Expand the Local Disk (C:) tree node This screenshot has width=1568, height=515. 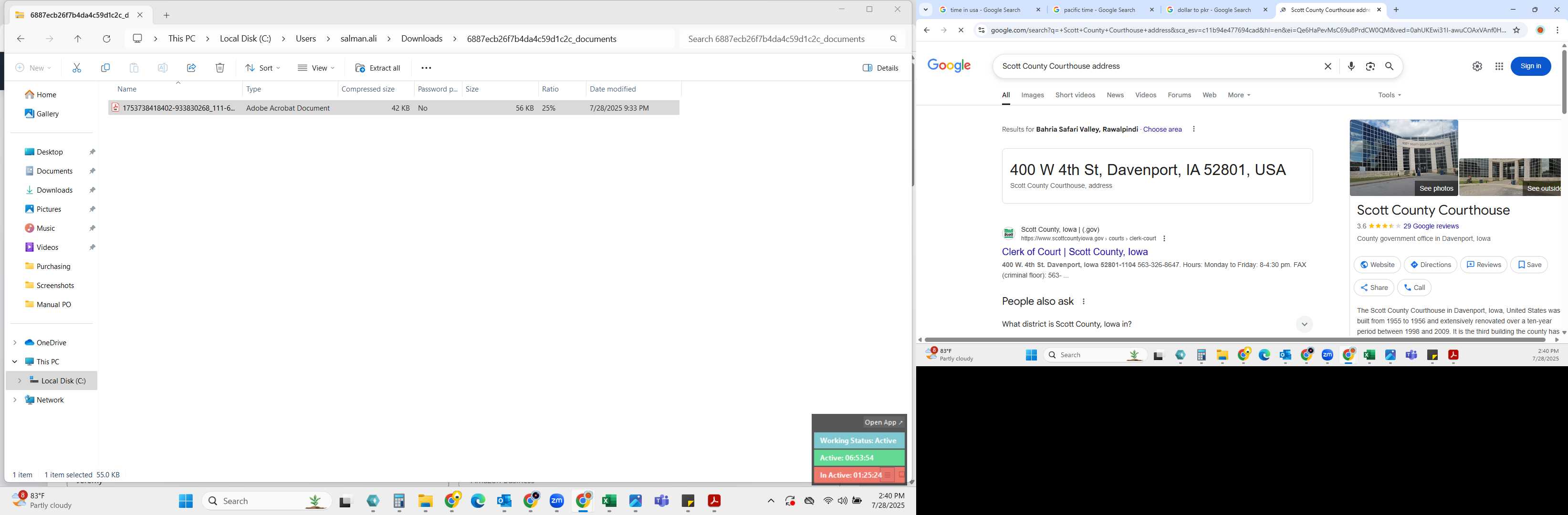pyautogui.click(x=20, y=381)
